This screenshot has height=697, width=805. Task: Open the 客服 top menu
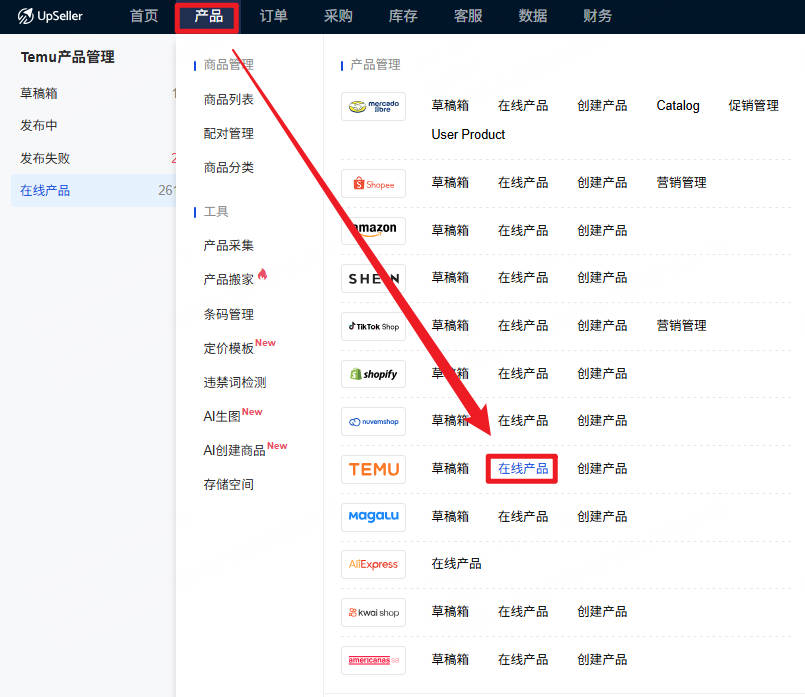pyautogui.click(x=468, y=16)
